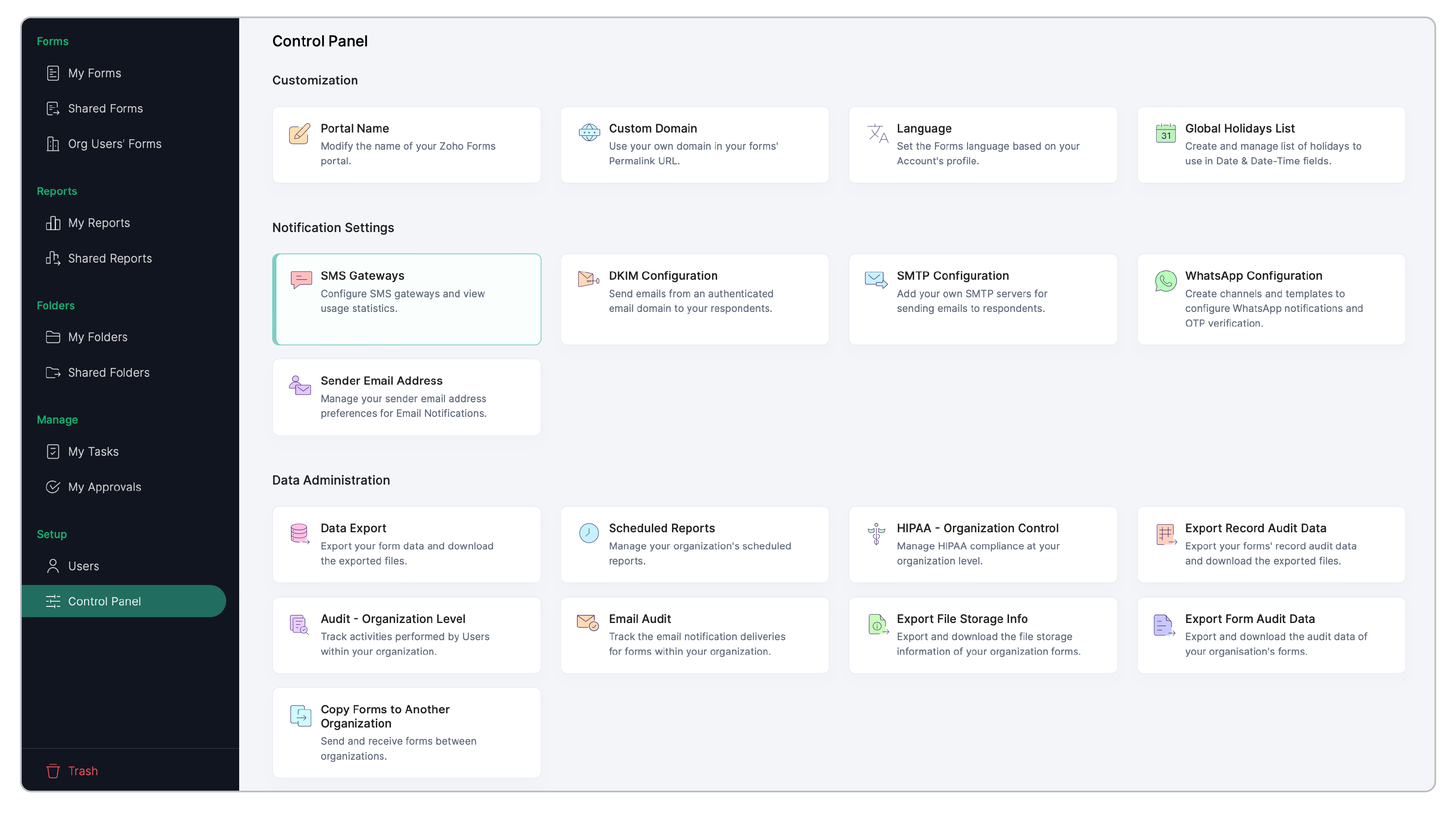Screen dimensions: 1456x817
Task: Click the Scheduled Reports clock icon
Action: click(588, 533)
